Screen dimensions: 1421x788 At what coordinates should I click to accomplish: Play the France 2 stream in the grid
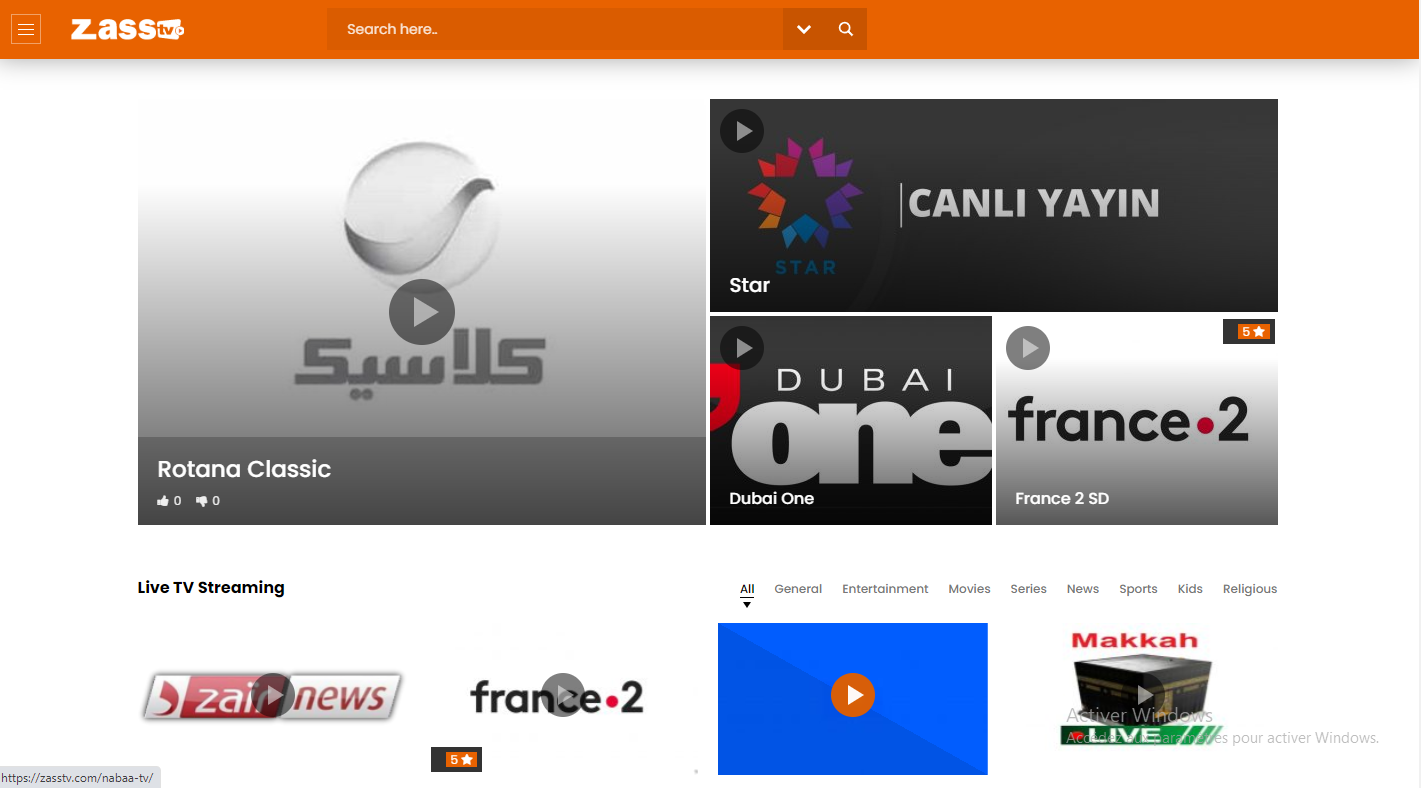563,695
